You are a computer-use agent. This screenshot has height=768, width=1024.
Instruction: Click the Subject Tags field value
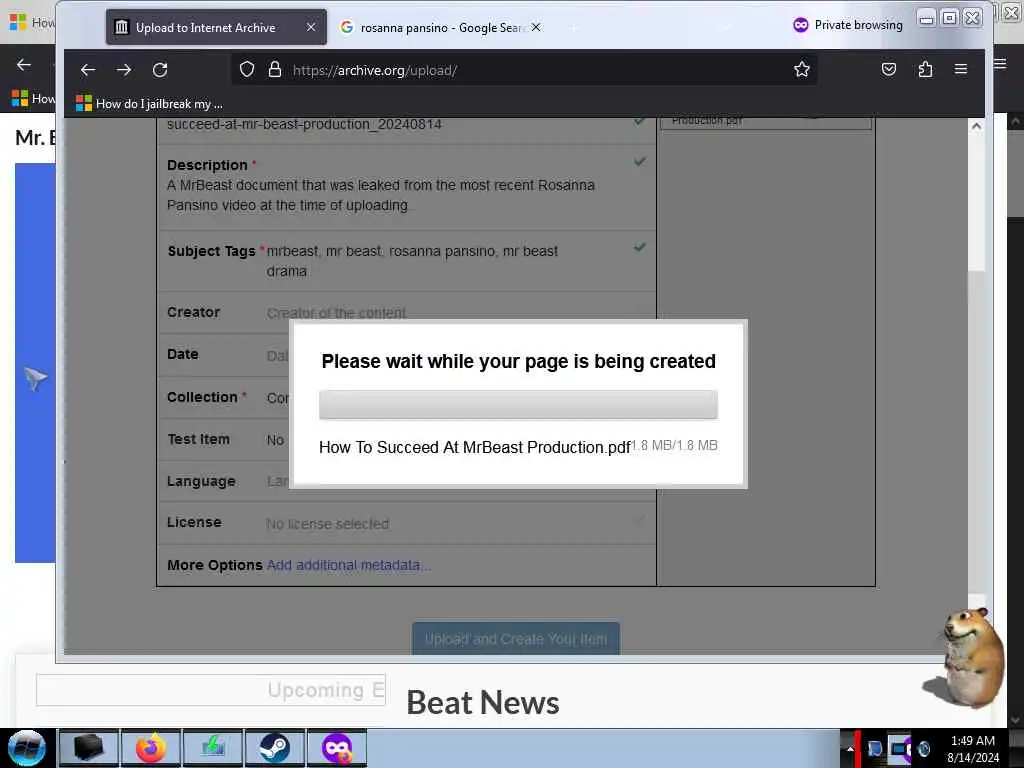tap(412, 261)
